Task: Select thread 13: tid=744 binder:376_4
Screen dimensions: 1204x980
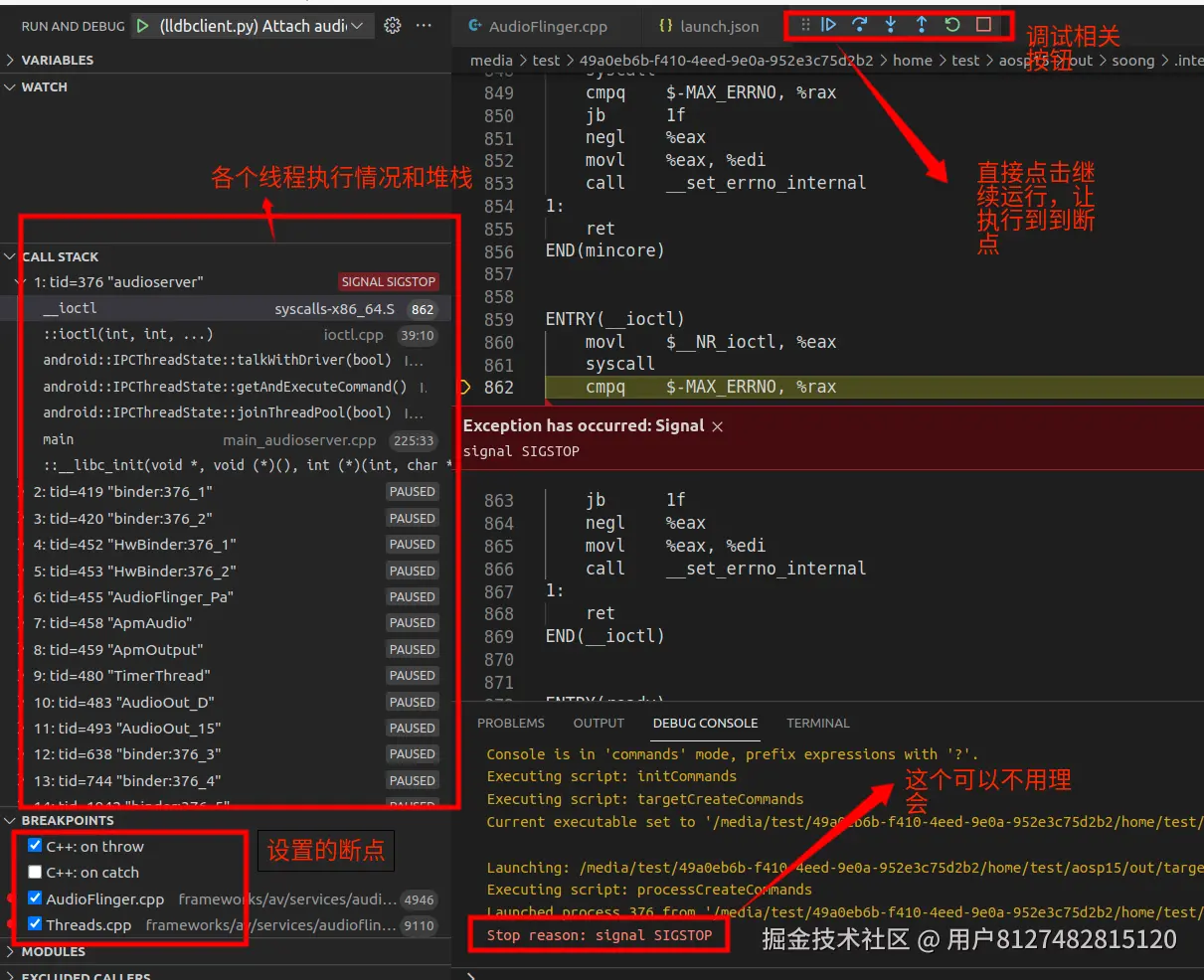Action: [226, 780]
